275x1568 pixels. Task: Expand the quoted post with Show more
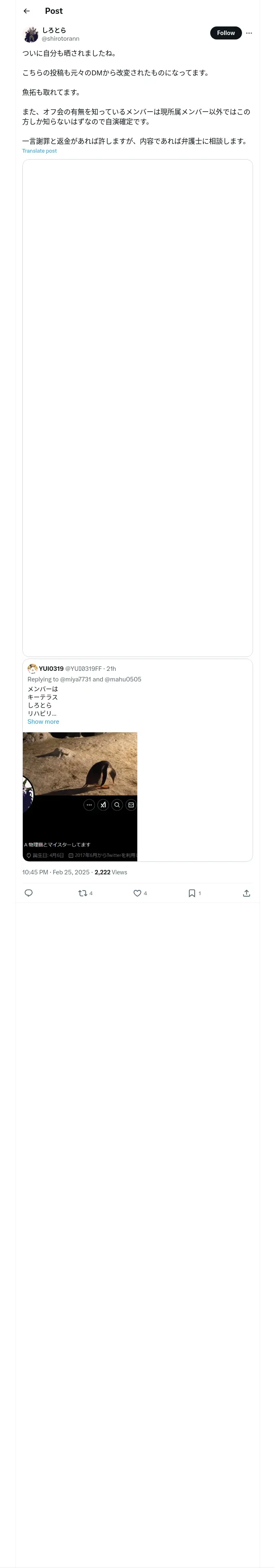coord(43,721)
